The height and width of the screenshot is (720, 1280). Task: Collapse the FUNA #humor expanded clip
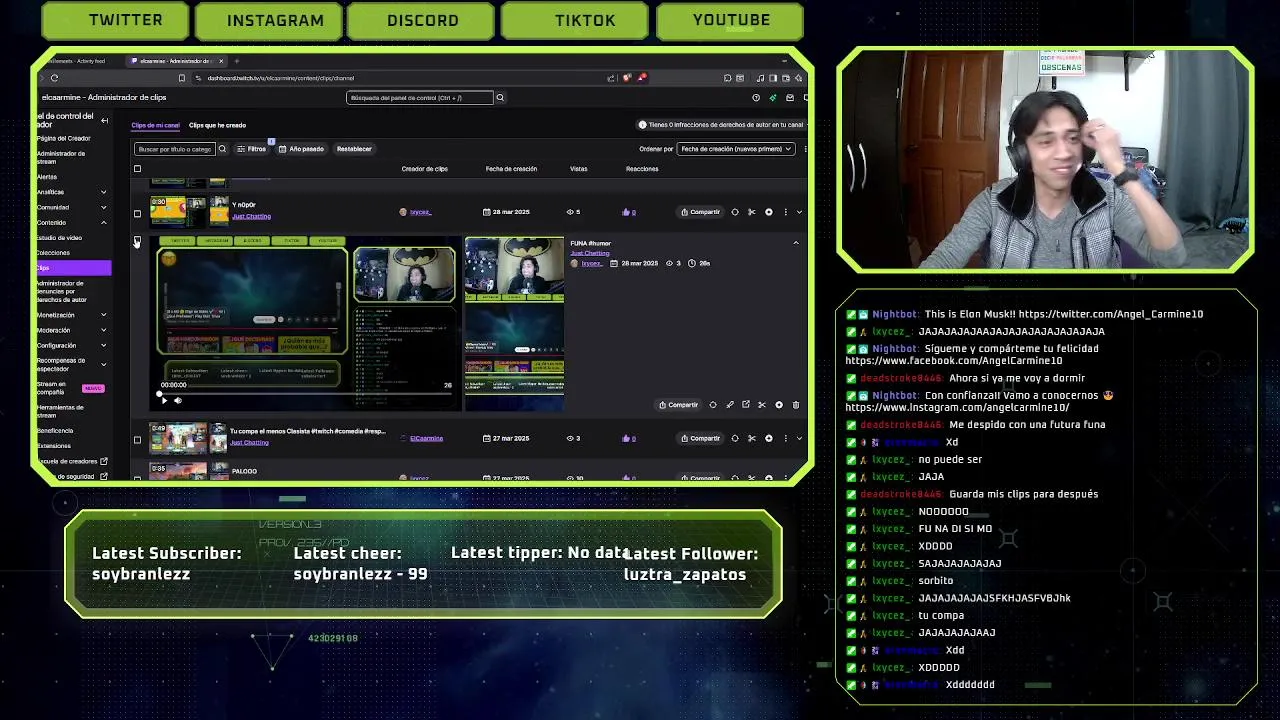(x=796, y=243)
